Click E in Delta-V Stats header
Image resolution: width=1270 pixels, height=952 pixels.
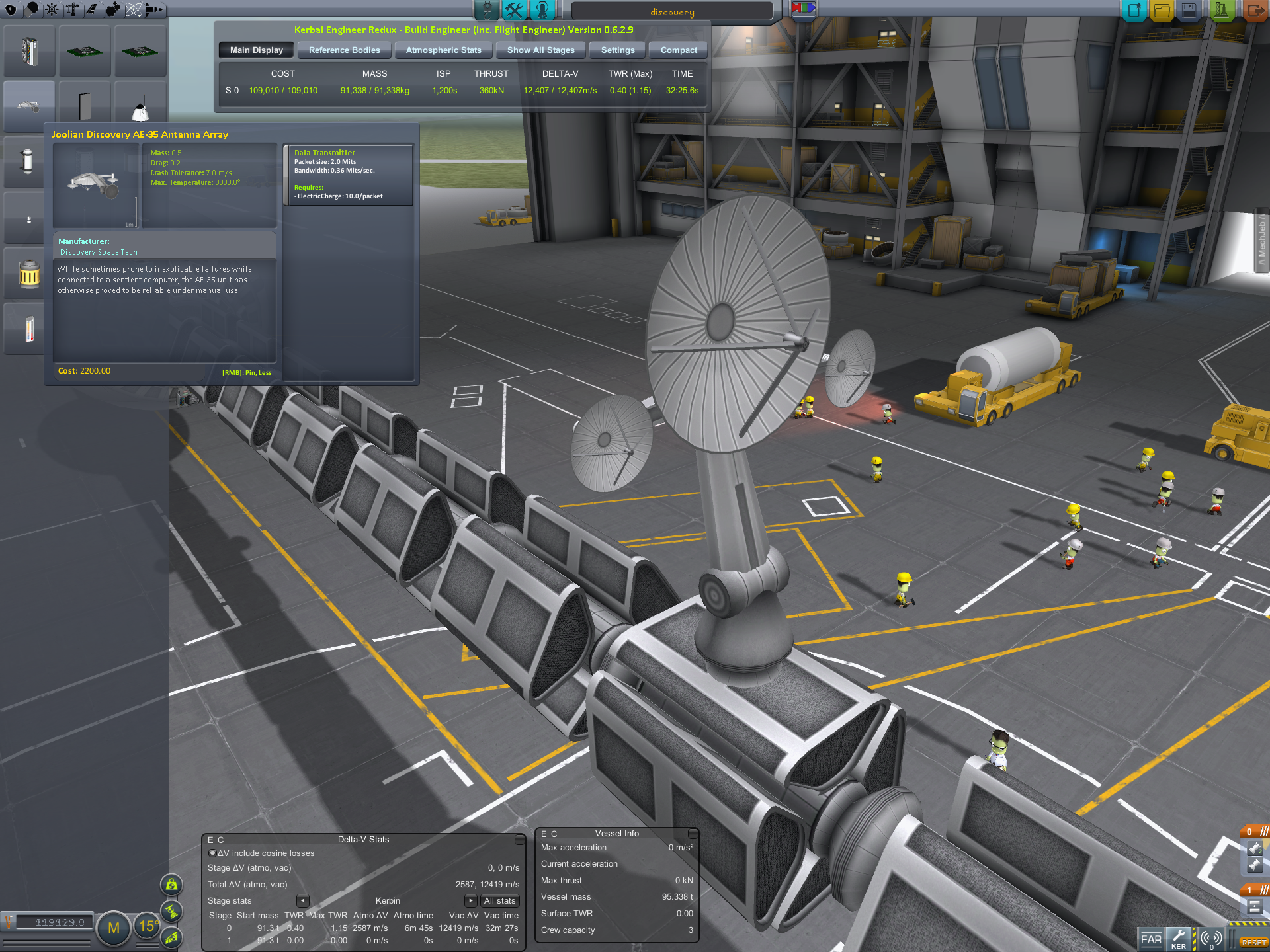(x=211, y=840)
